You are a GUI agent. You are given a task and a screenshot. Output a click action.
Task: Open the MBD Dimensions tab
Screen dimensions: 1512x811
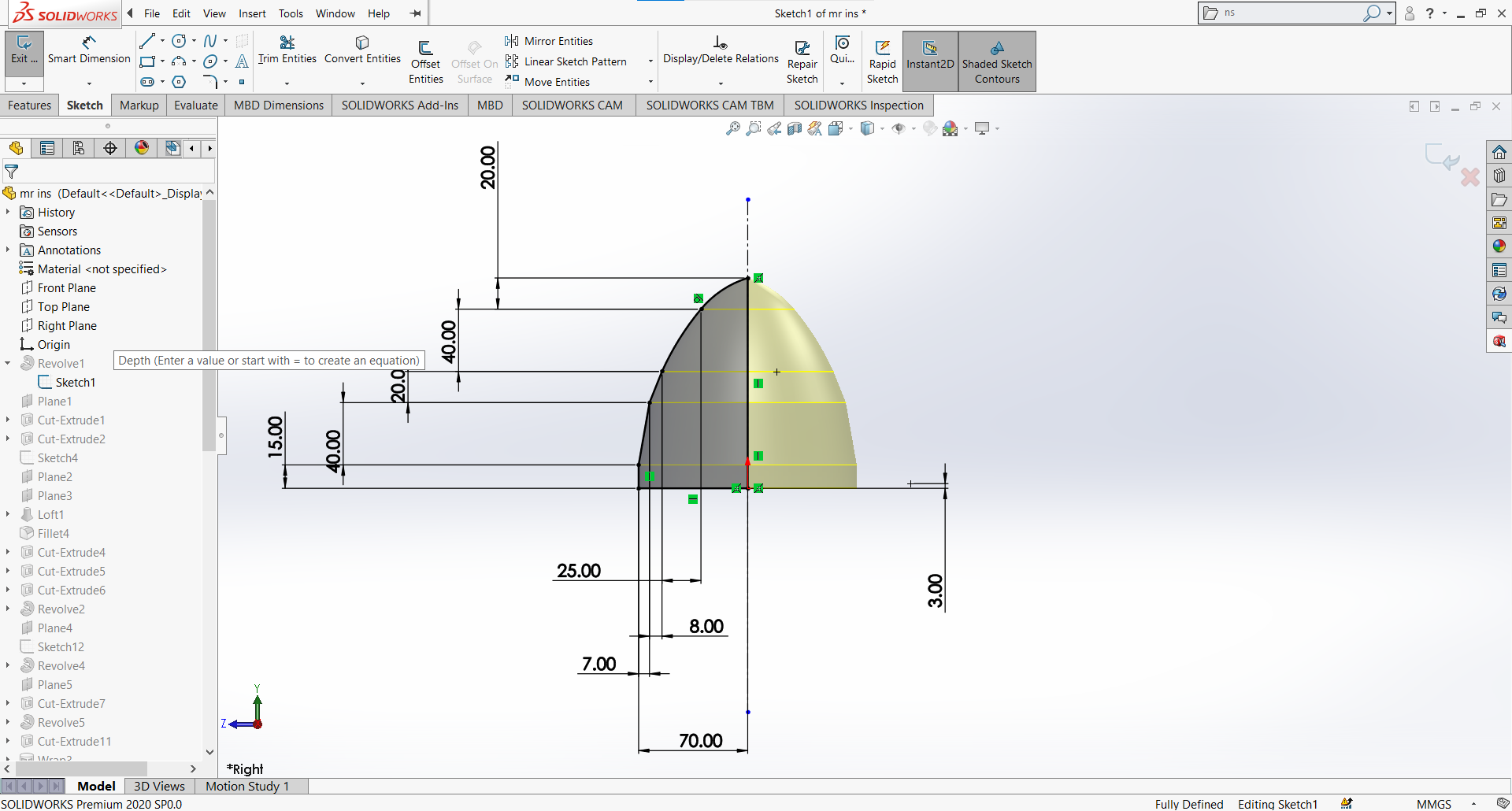[x=279, y=106]
